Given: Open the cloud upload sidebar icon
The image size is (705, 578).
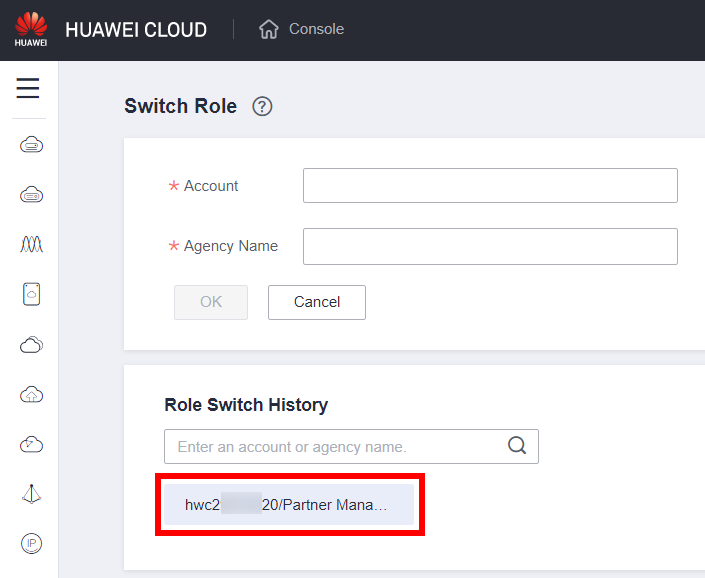Looking at the screenshot, I should pos(31,394).
